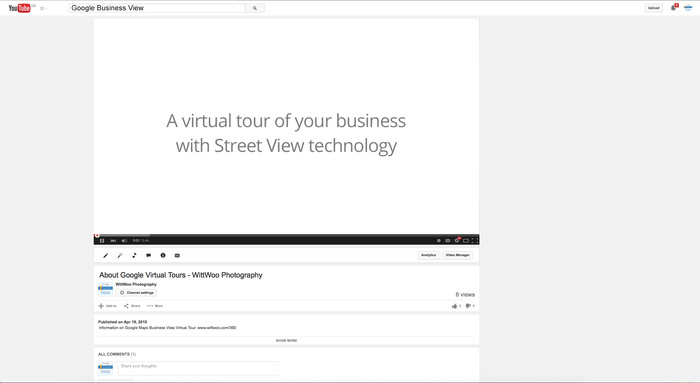Click the Upload button
700x383 pixels.
pyautogui.click(x=654, y=8)
